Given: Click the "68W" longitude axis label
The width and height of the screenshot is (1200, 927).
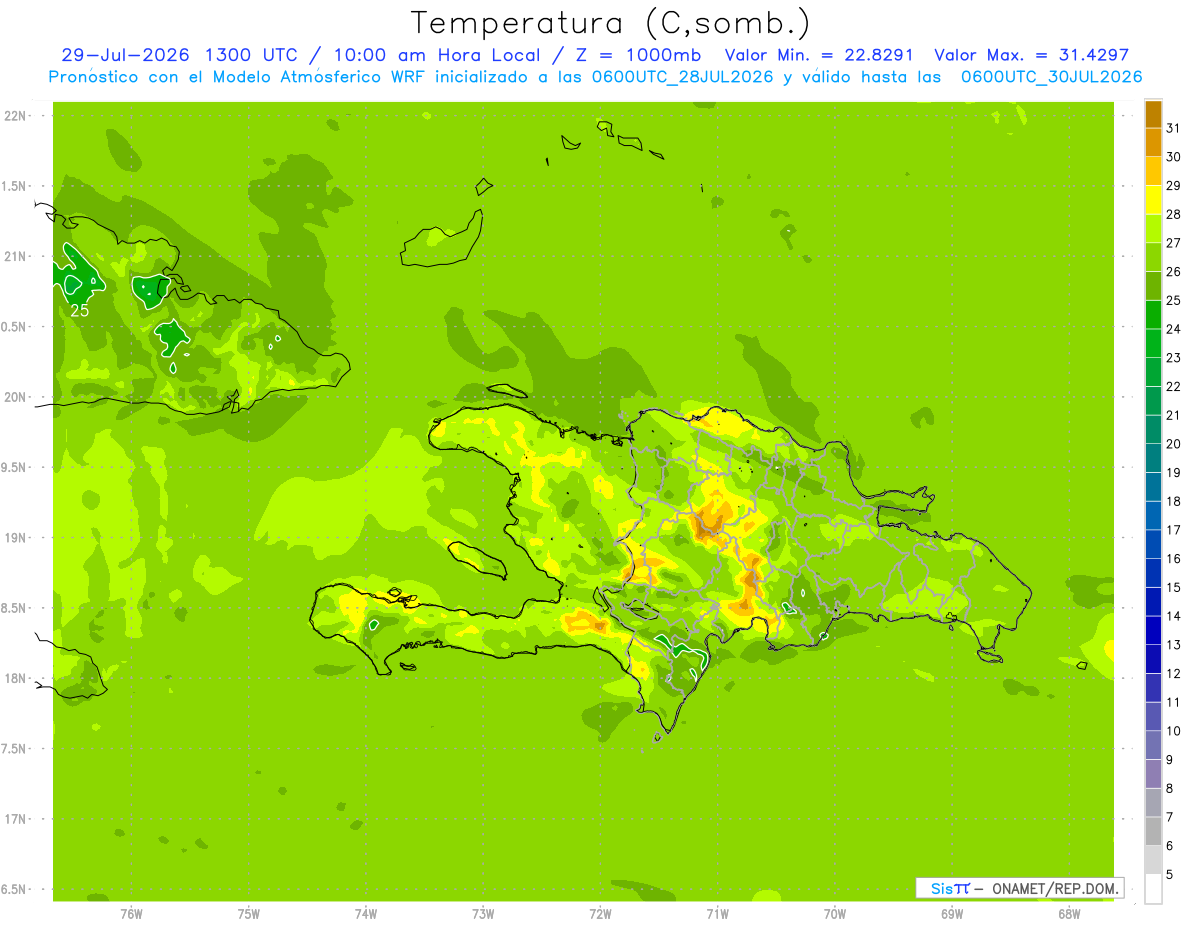Looking at the screenshot, I should click(1069, 914).
